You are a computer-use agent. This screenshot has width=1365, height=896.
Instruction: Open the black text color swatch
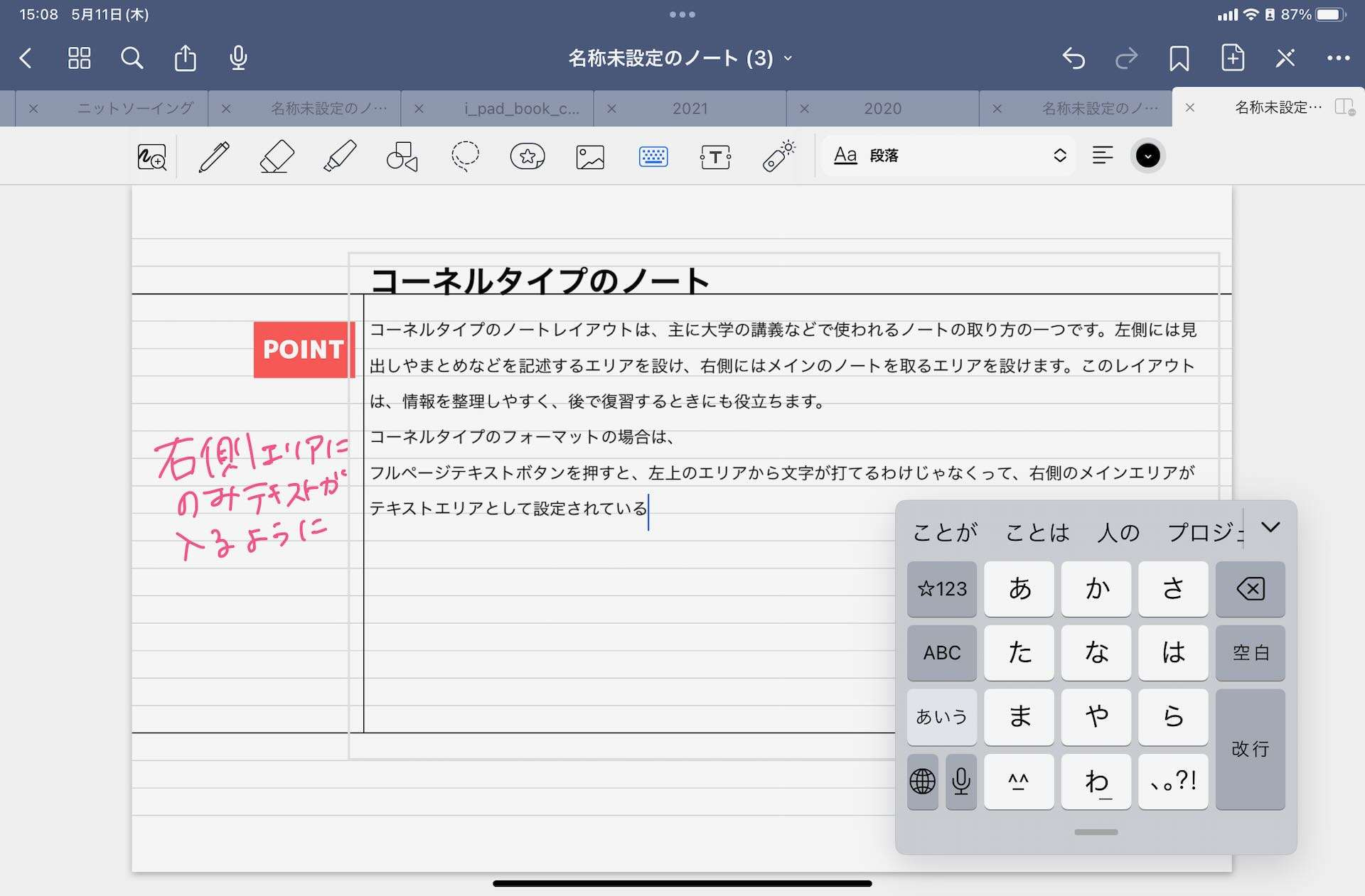click(x=1147, y=156)
